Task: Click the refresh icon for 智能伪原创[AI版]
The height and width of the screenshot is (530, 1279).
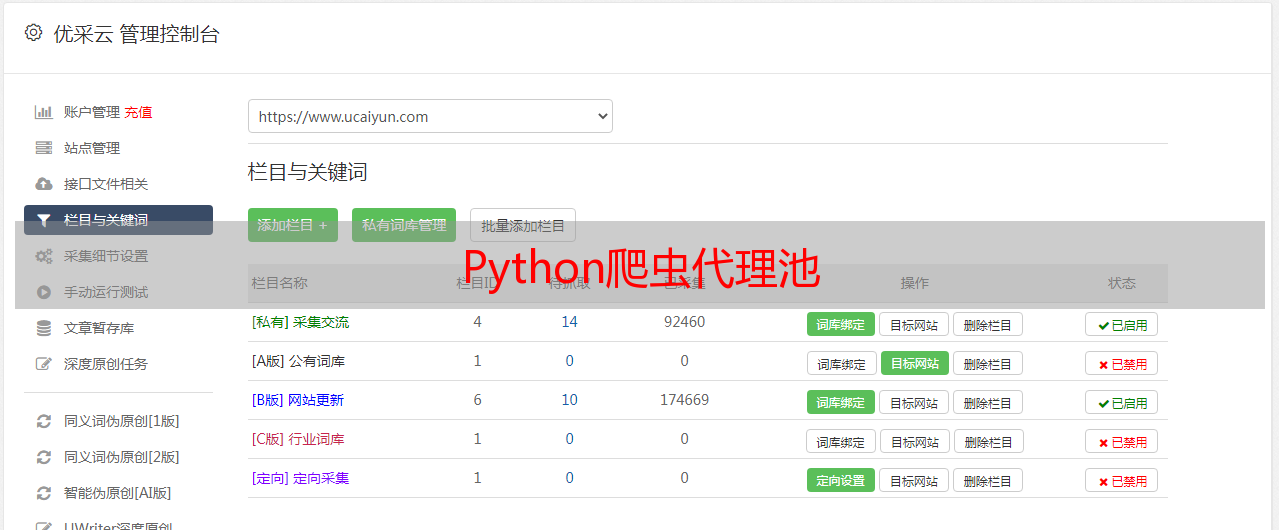Action: click(43, 493)
